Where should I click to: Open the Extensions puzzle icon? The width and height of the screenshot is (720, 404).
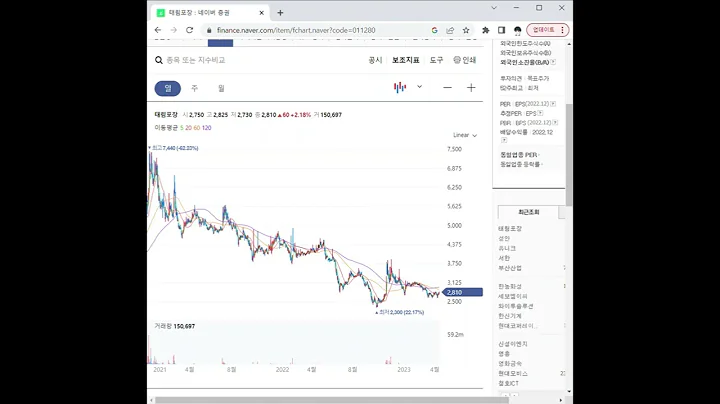pyautogui.click(x=485, y=30)
